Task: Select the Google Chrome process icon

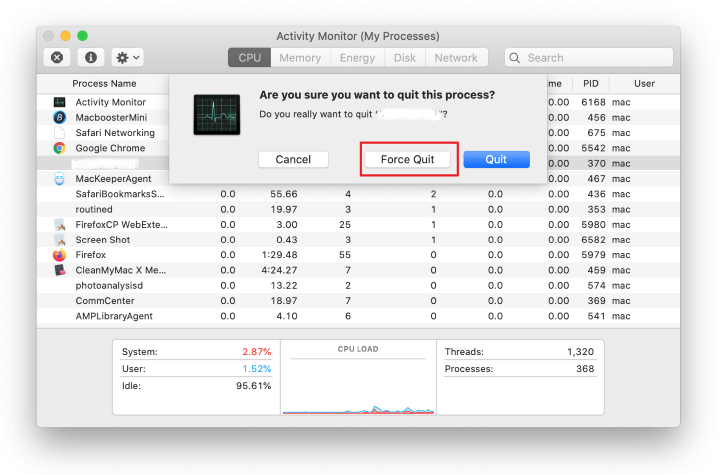Action: tap(60, 148)
